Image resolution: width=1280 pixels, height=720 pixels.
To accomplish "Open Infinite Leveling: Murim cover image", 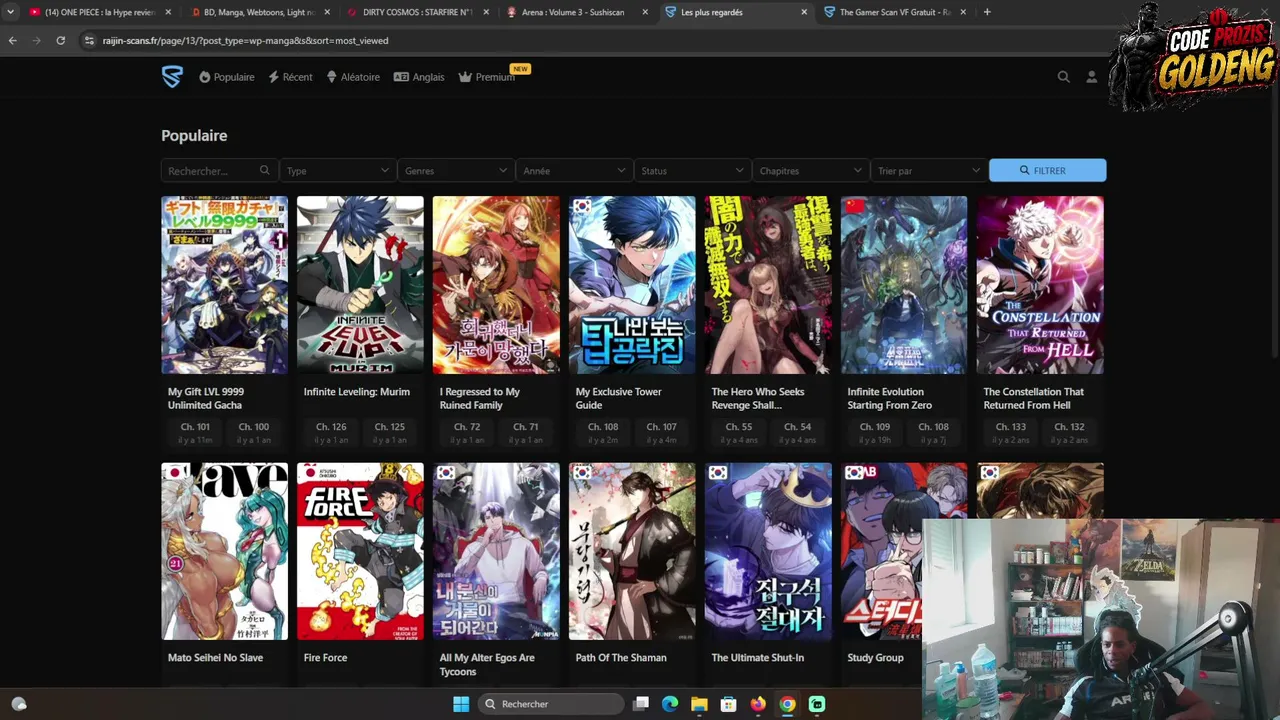I will point(360,285).
